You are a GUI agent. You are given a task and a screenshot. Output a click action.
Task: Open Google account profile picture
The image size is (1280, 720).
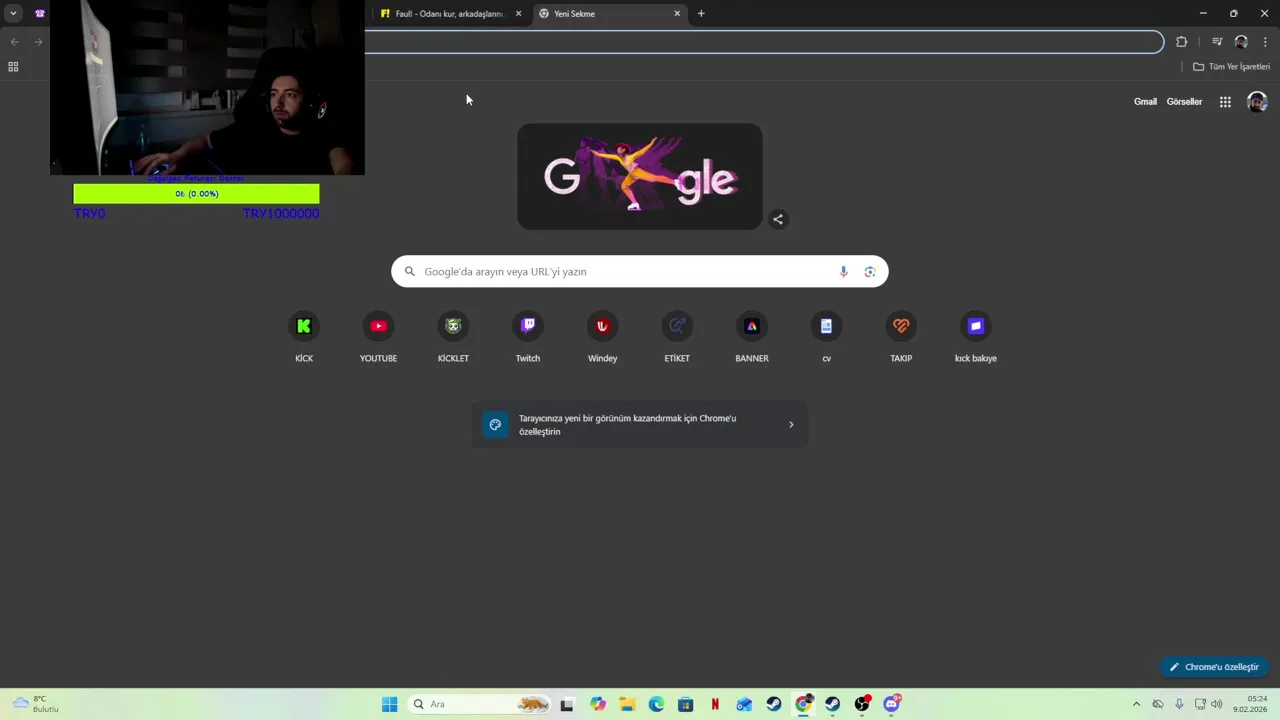[1257, 102]
